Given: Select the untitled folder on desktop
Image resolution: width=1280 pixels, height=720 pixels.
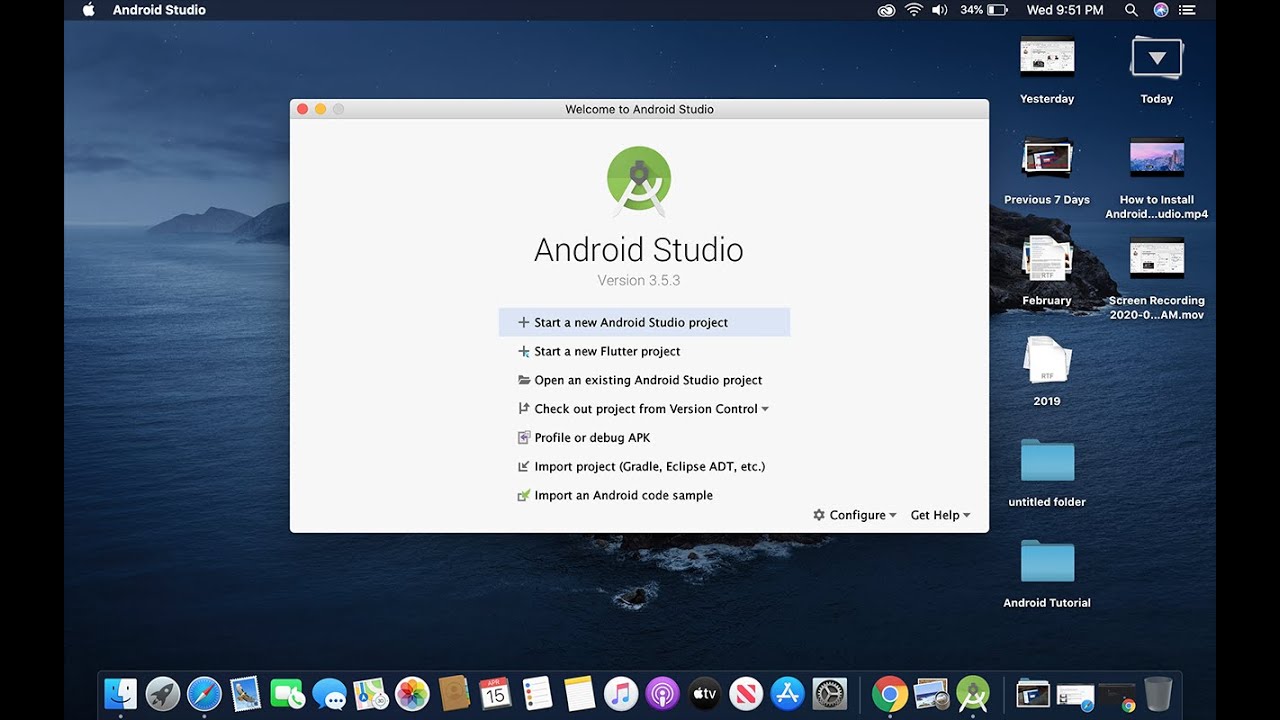Looking at the screenshot, I should (1047, 473).
